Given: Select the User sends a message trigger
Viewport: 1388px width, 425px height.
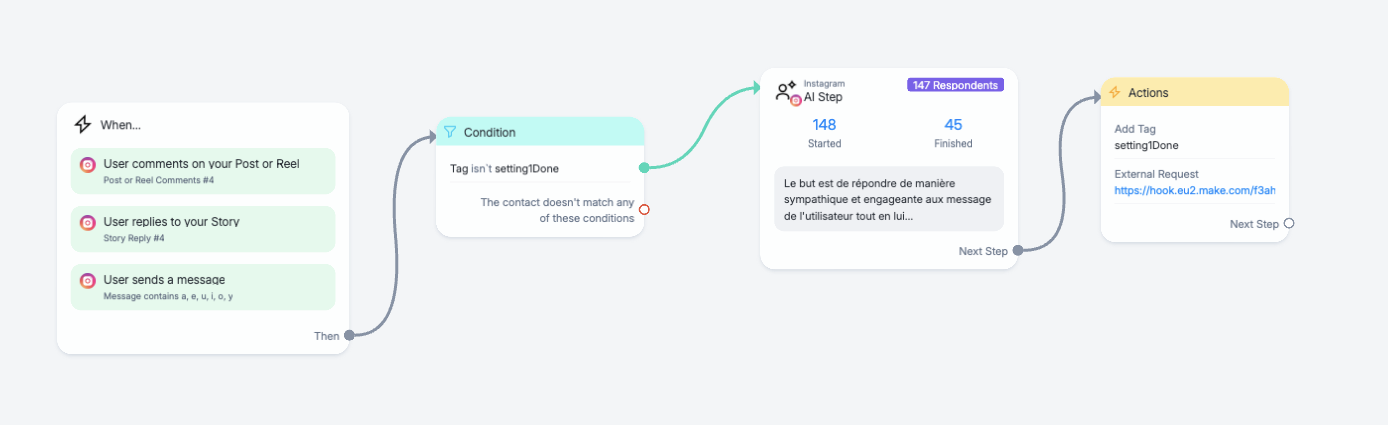Looking at the screenshot, I should (x=203, y=287).
